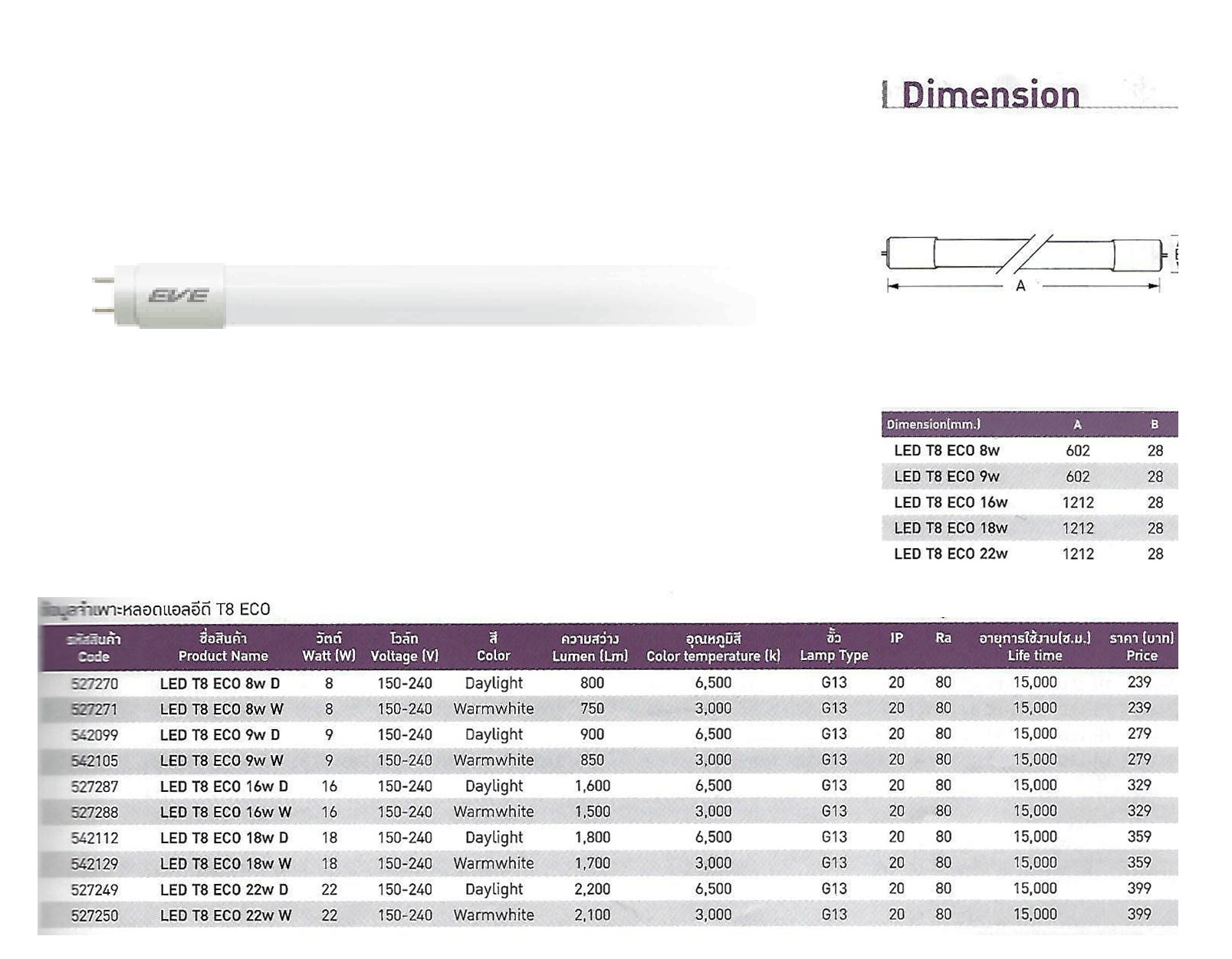Click the Voltage (V) column header
The width and height of the screenshot is (1232, 959).
click(x=404, y=647)
